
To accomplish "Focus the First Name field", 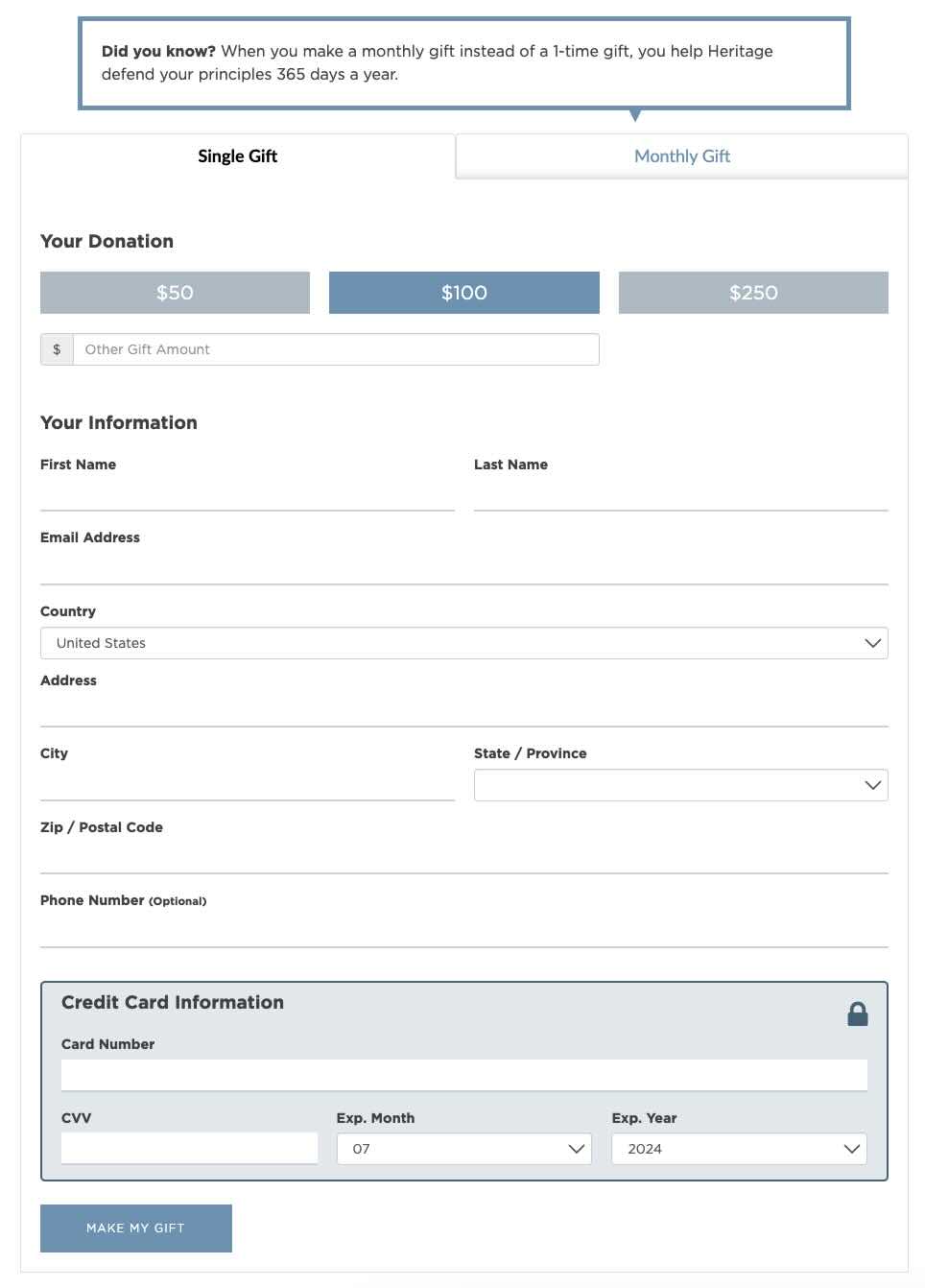I will [x=248, y=494].
